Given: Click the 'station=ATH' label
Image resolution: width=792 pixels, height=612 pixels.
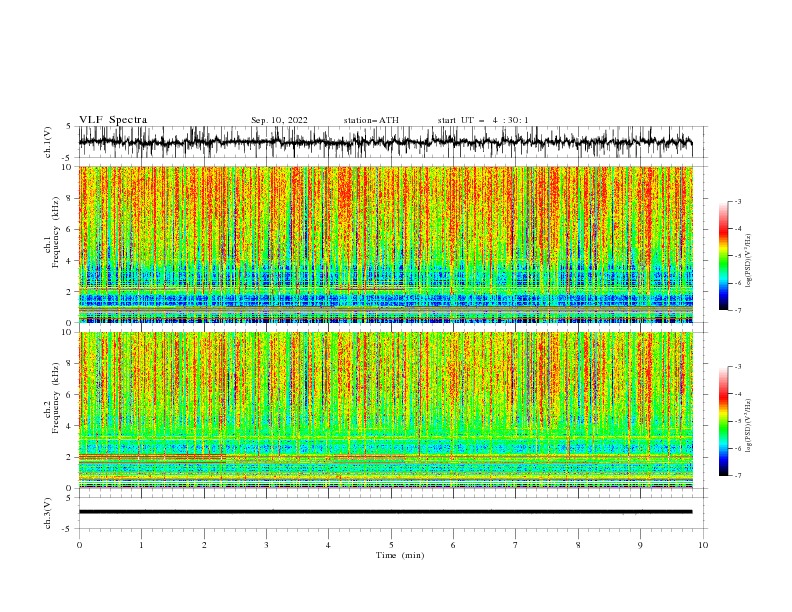Looking at the screenshot, I should (x=371, y=120).
